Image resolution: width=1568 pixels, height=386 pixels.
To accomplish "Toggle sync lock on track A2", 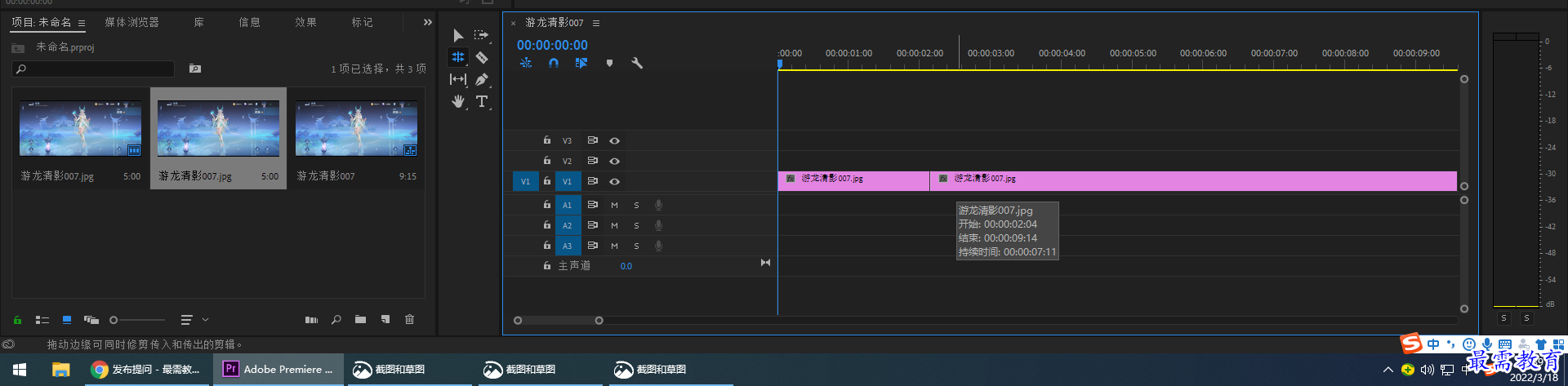I will tap(593, 224).
